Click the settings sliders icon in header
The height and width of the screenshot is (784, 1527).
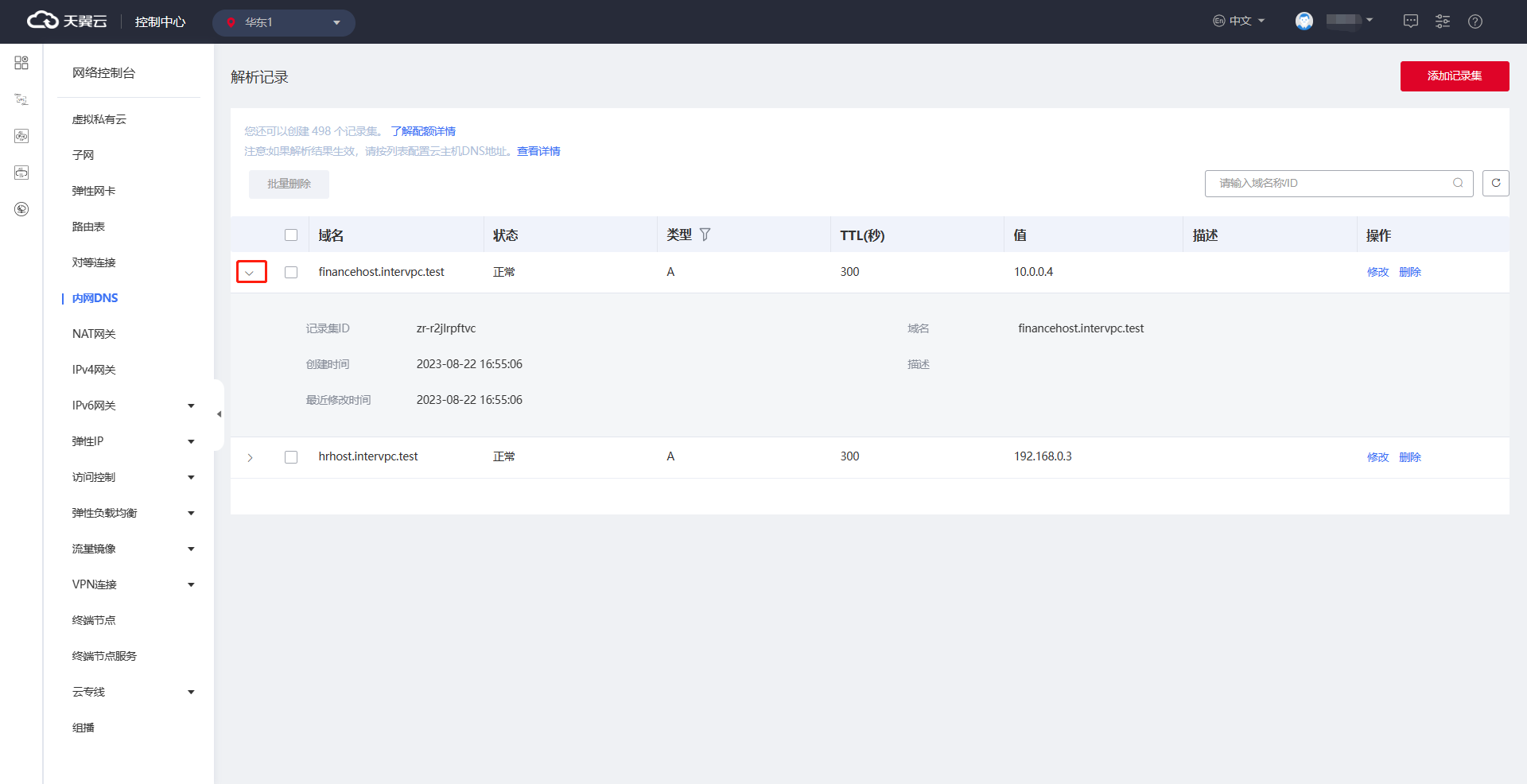1442,21
